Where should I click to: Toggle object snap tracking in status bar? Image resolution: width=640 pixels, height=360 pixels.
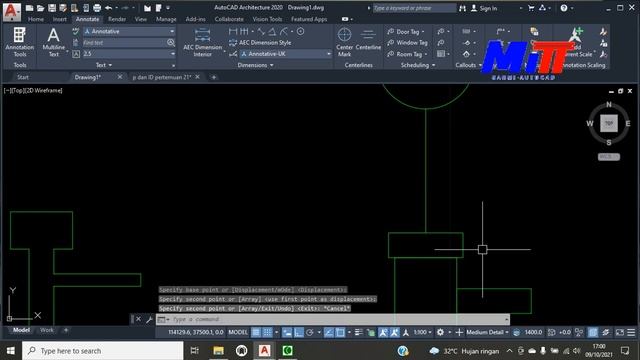coord(329,332)
